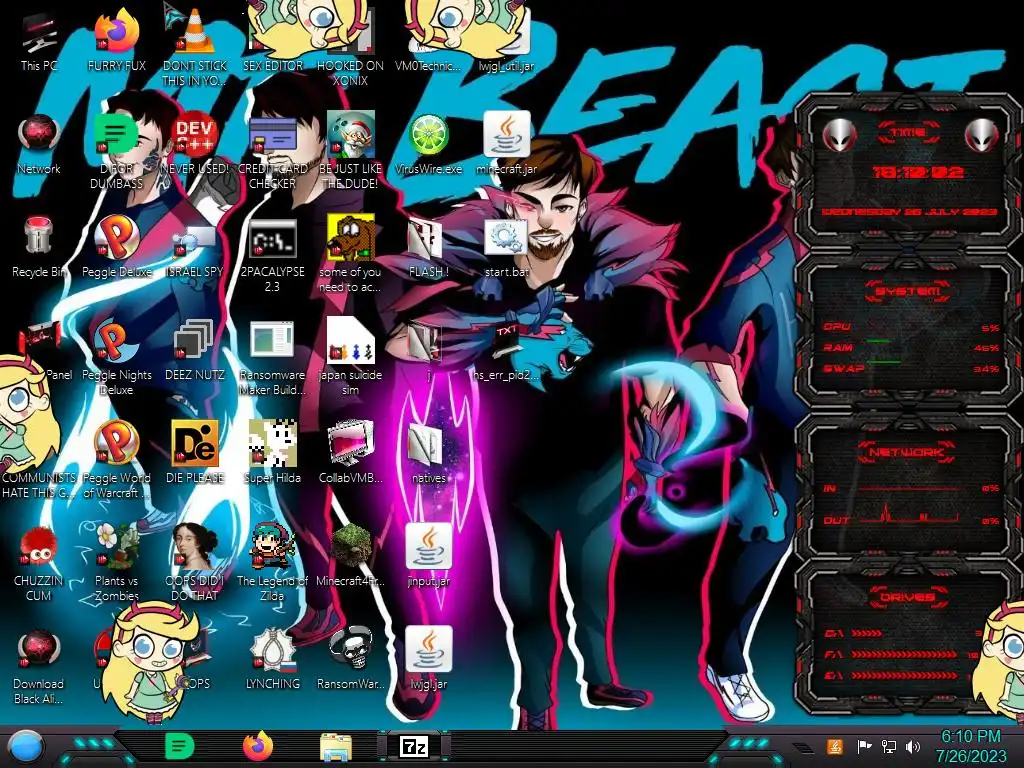The height and width of the screenshot is (768, 1024).
Task: Select the DIE PLEASE icon
Action: tap(195, 454)
